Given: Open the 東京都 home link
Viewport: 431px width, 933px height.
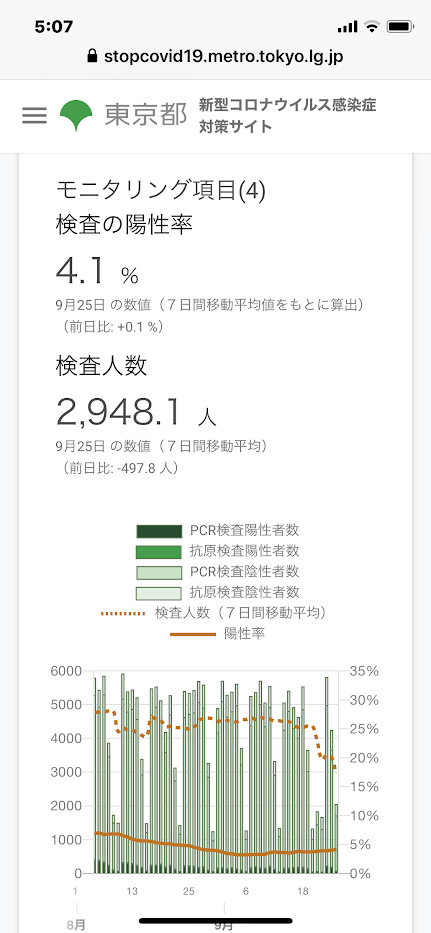Looking at the screenshot, I should 146,115.
